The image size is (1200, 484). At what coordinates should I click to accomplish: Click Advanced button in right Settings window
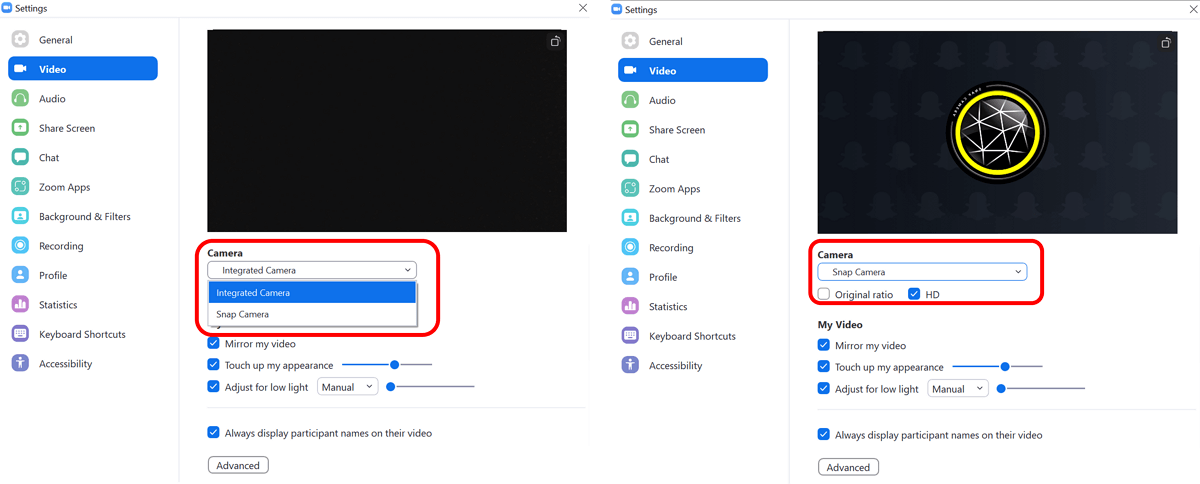pyautogui.click(x=848, y=467)
